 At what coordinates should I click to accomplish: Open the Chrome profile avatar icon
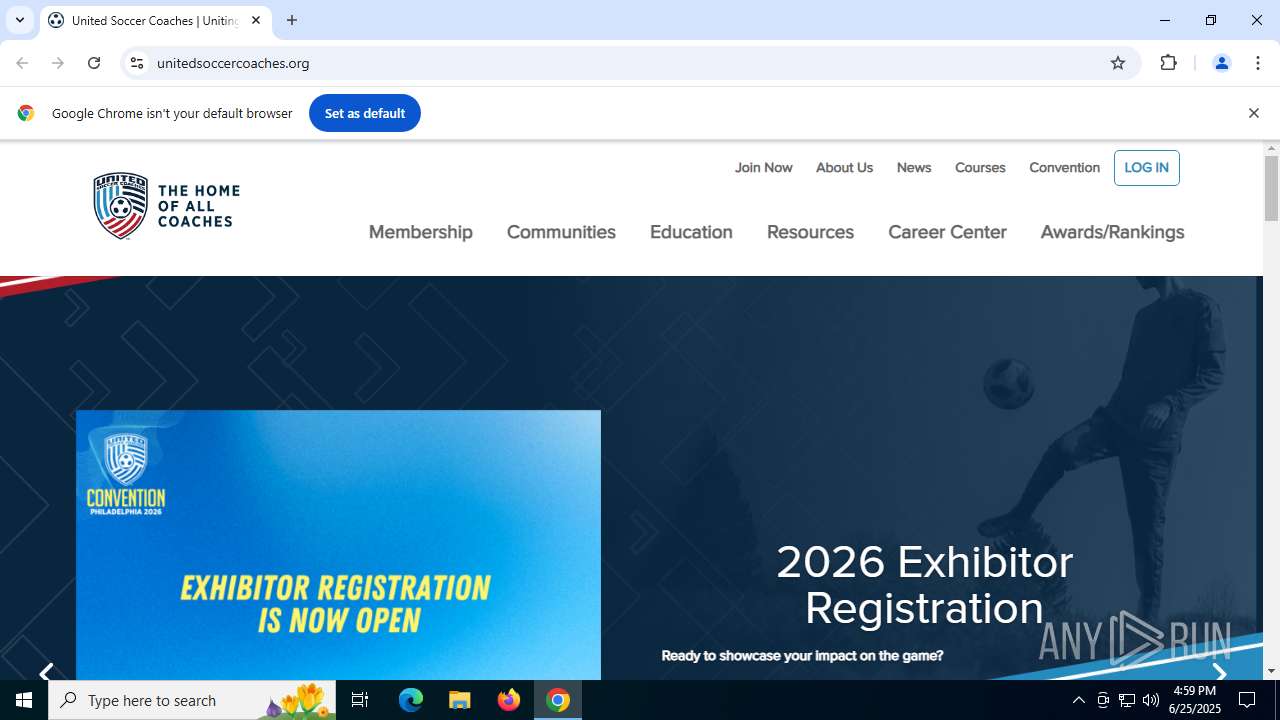[x=1221, y=63]
